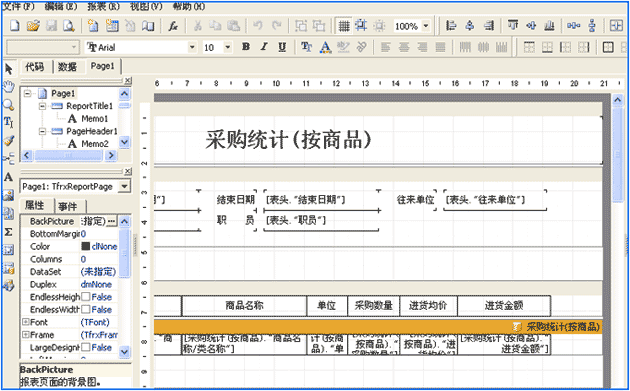Open the Page1: TfrxReportPage object selector dropdown

click(125, 186)
